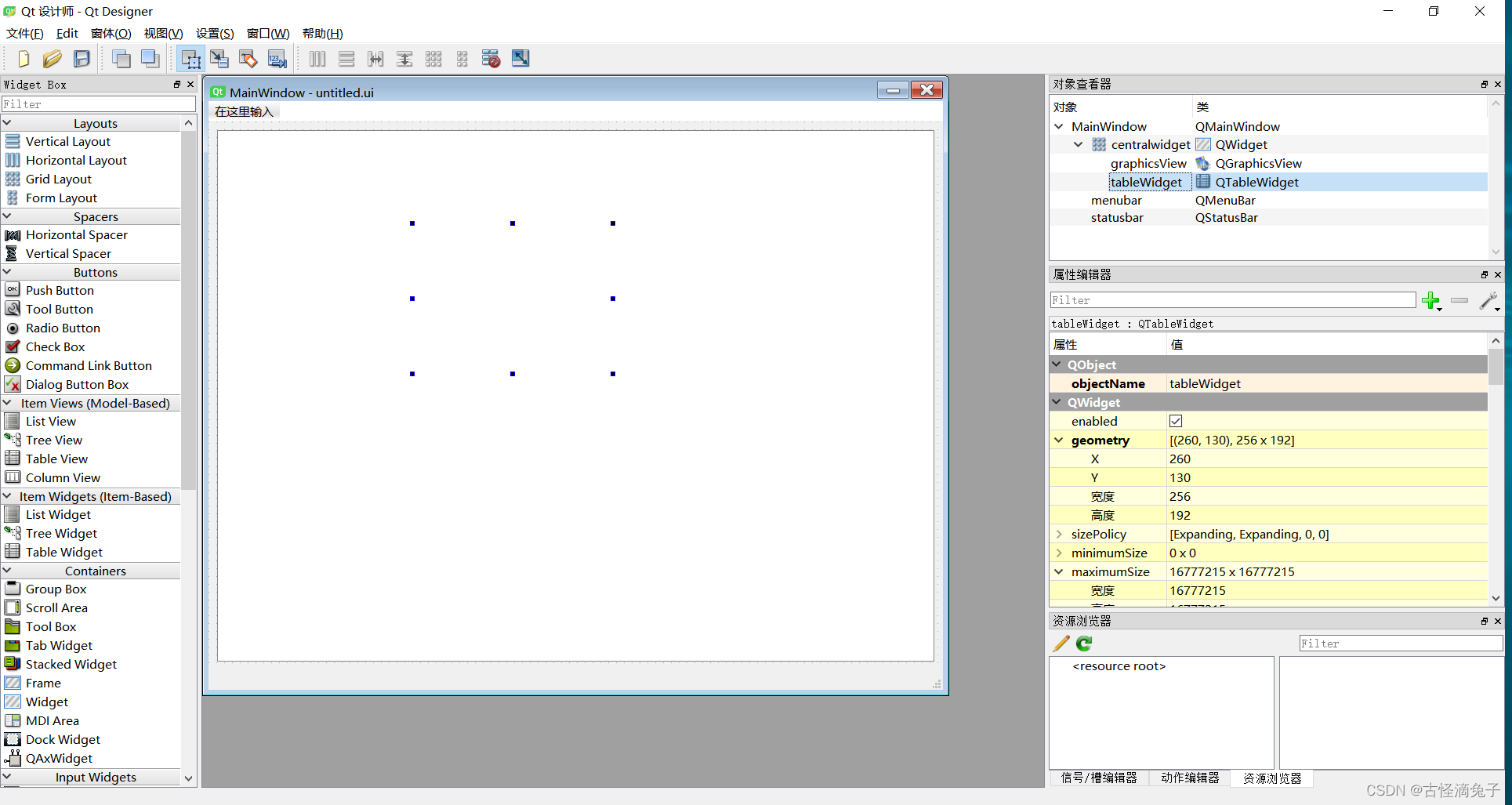The width and height of the screenshot is (1512, 805).
Task: Click the resource browser edit pencil button
Action: click(x=1061, y=643)
